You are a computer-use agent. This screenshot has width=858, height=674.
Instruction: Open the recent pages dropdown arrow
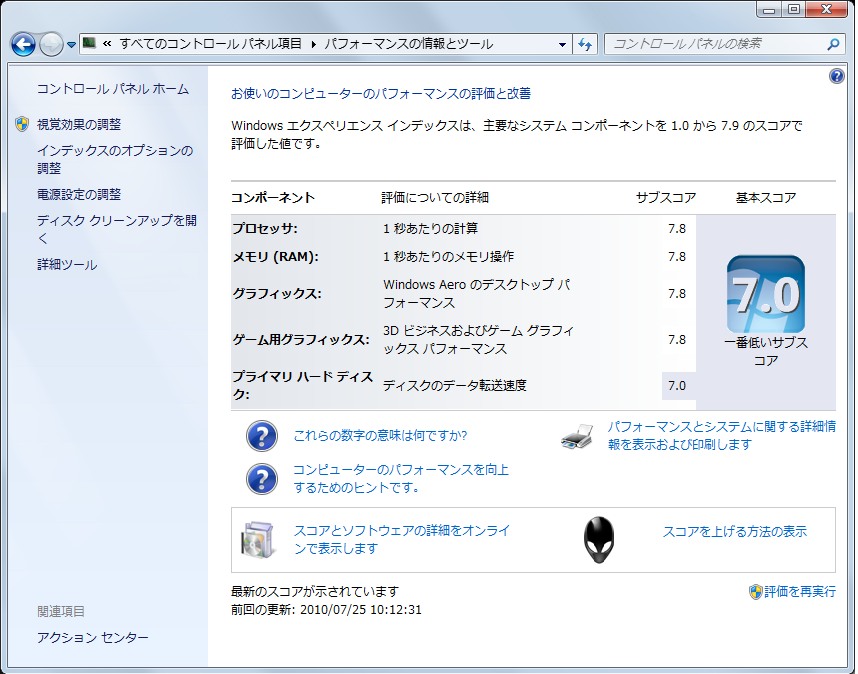pyautogui.click(x=71, y=45)
